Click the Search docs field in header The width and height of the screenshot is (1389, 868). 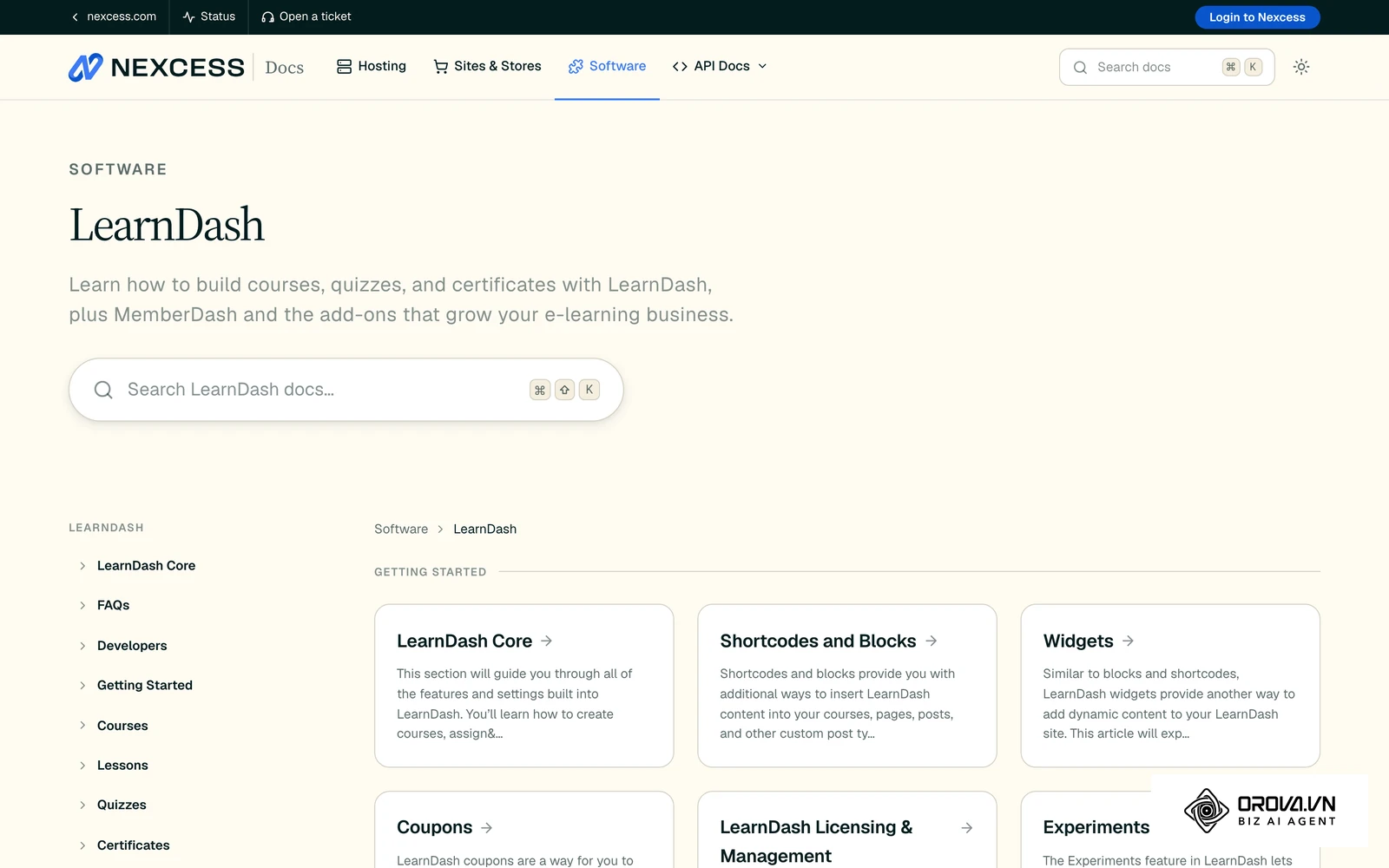1167,67
